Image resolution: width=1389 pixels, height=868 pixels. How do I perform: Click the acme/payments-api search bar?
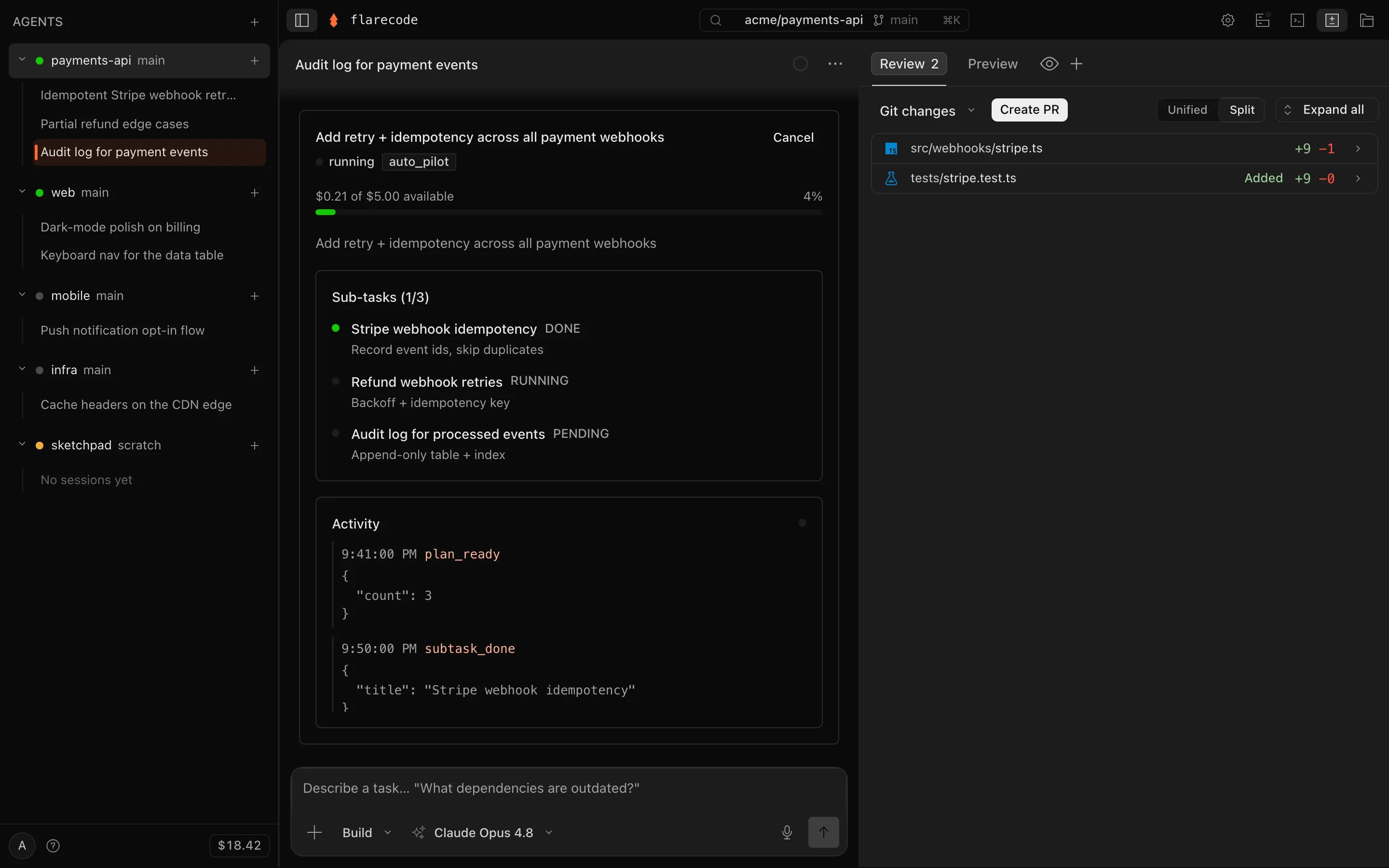[x=834, y=20]
